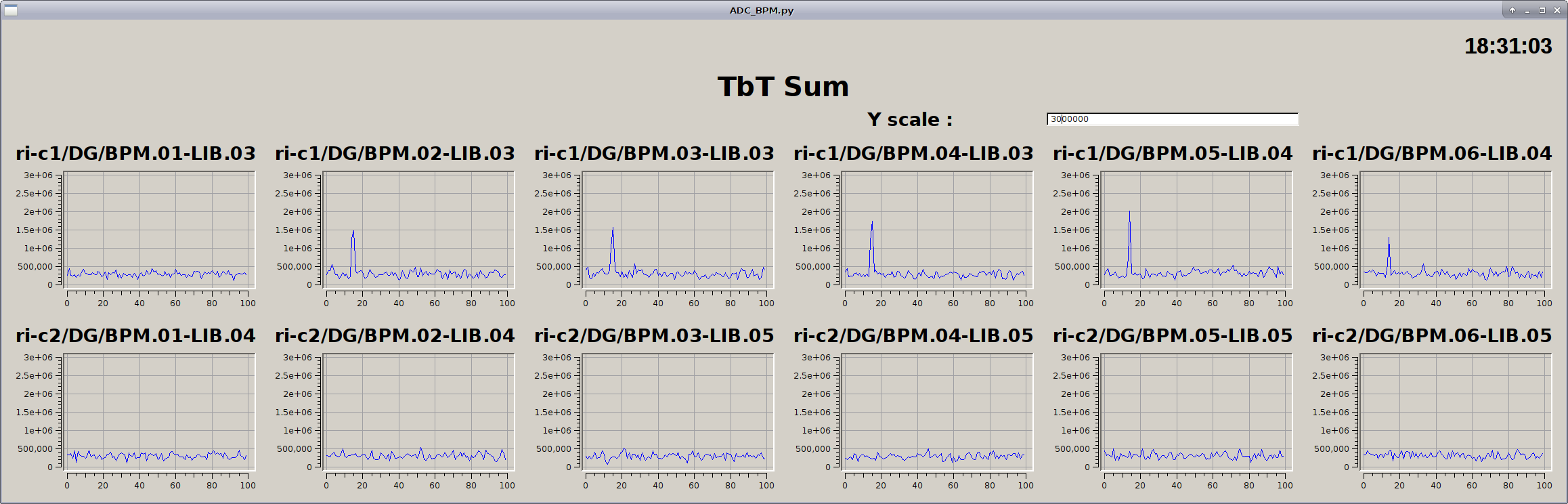The width and height of the screenshot is (1568, 504).
Task: Open the window menu icon in title bar
Action: (x=11, y=10)
